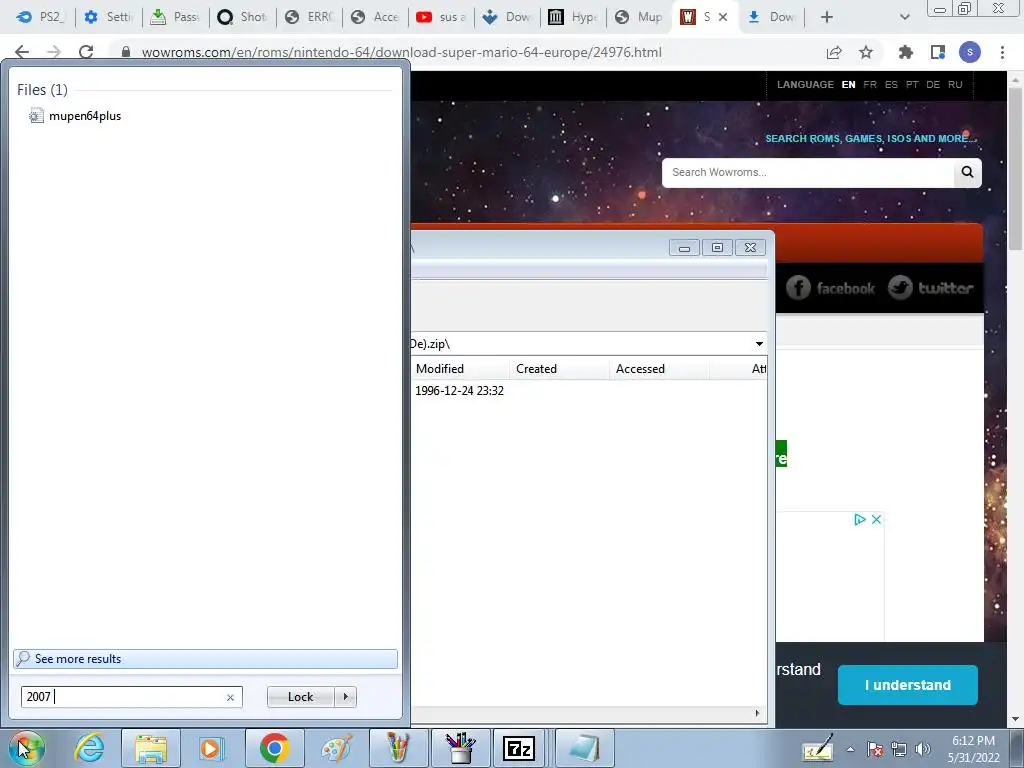Show hidden tray icons arrow

point(850,749)
